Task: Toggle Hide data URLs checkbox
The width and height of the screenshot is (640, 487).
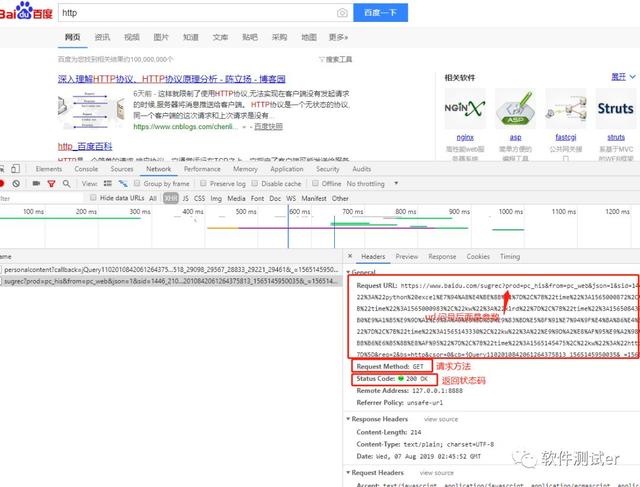Action: [x=93, y=198]
